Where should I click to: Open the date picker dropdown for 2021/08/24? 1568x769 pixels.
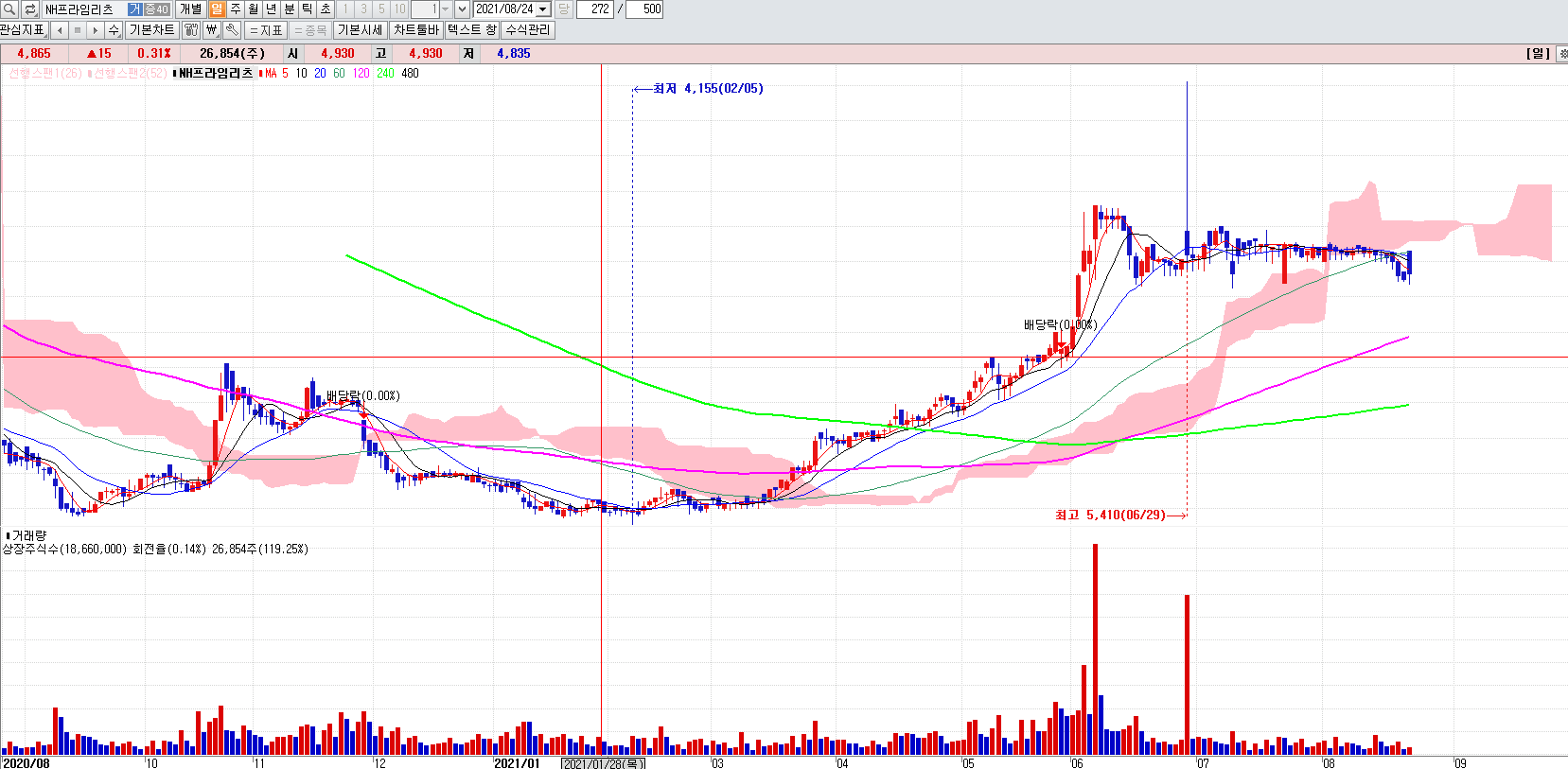pos(543,9)
